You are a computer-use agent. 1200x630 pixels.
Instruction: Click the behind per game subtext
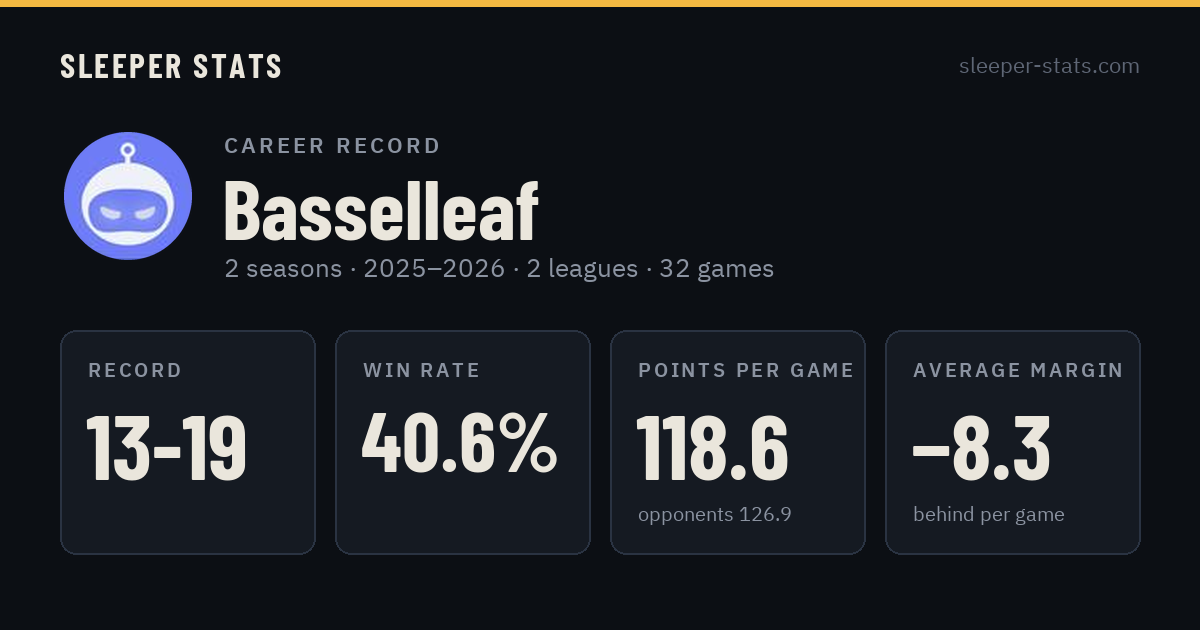point(989,514)
